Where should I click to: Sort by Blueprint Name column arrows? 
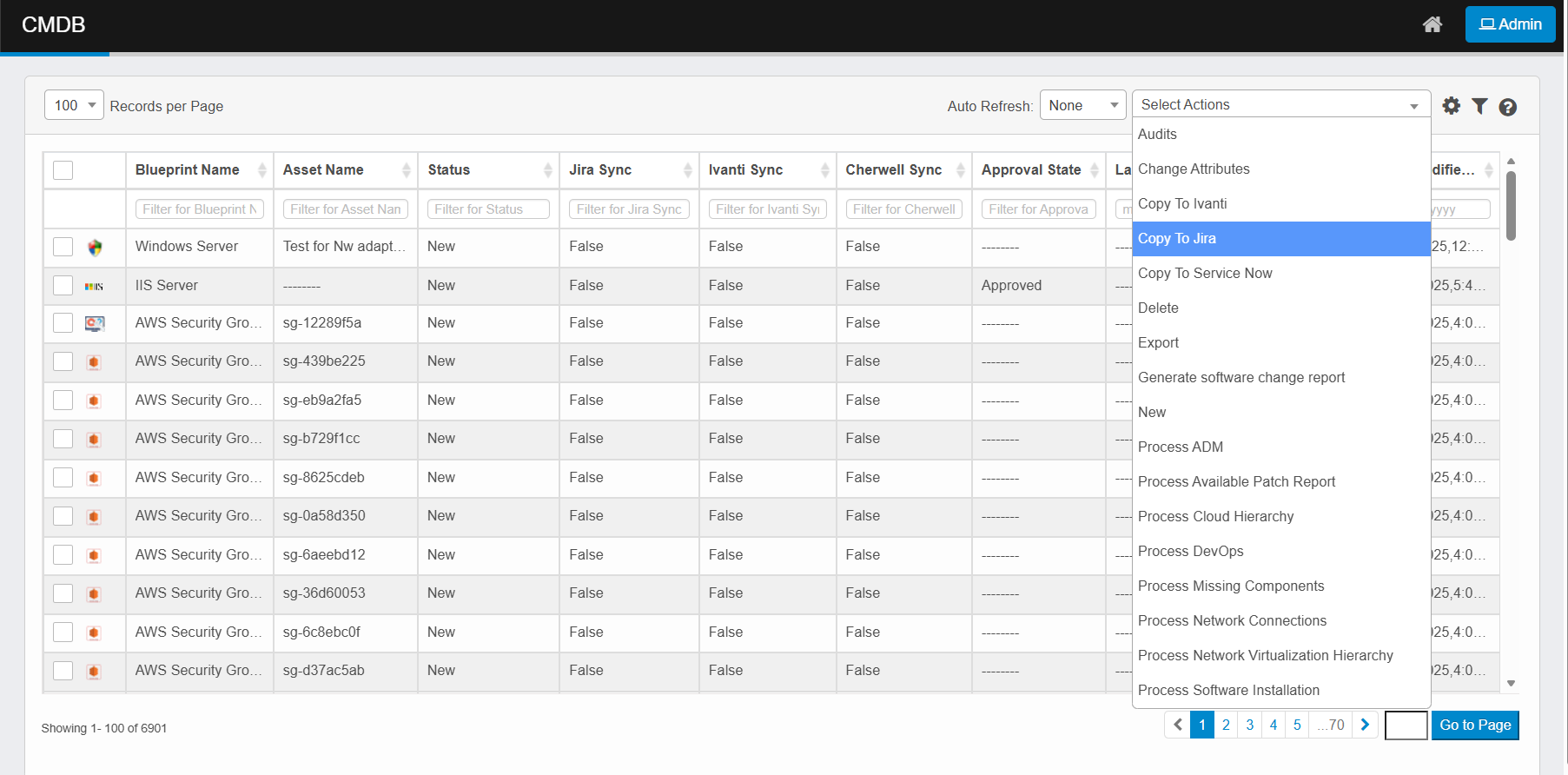[261, 170]
